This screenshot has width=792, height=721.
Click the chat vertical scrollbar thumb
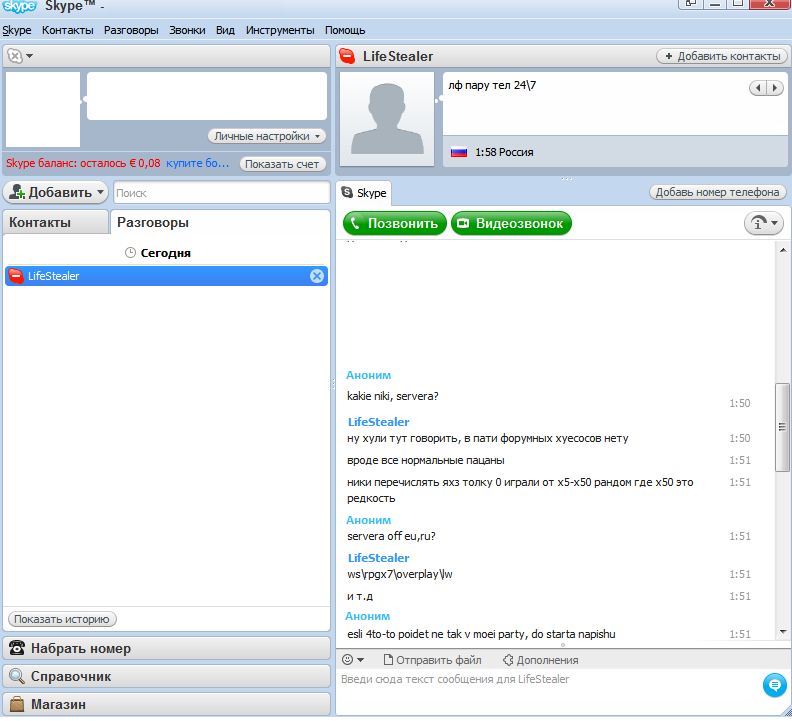click(x=782, y=427)
